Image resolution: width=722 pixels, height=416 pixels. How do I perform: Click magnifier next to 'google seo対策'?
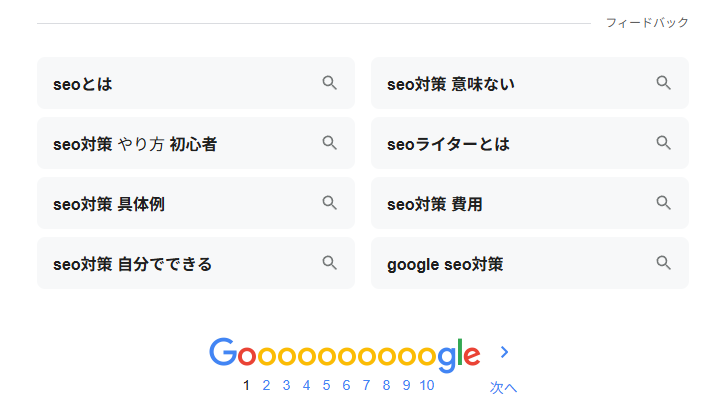tap(663, 263)
